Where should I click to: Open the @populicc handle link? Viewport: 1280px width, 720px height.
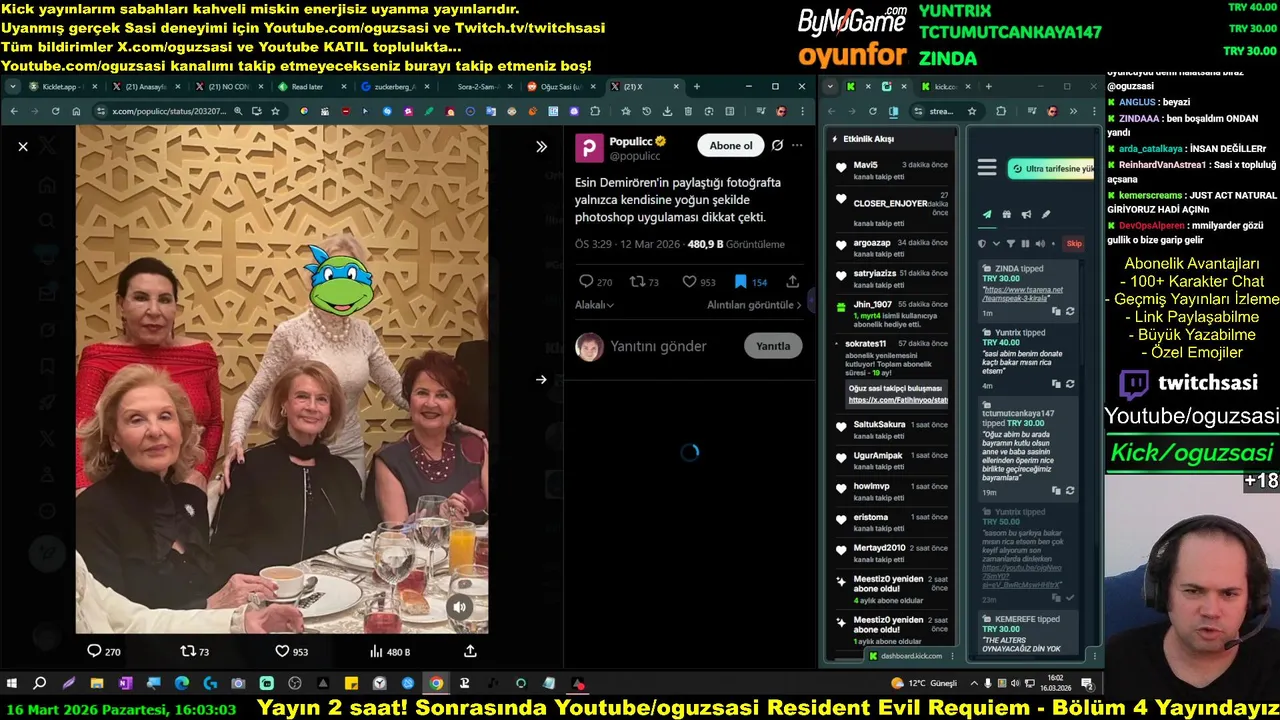point(635,156)
